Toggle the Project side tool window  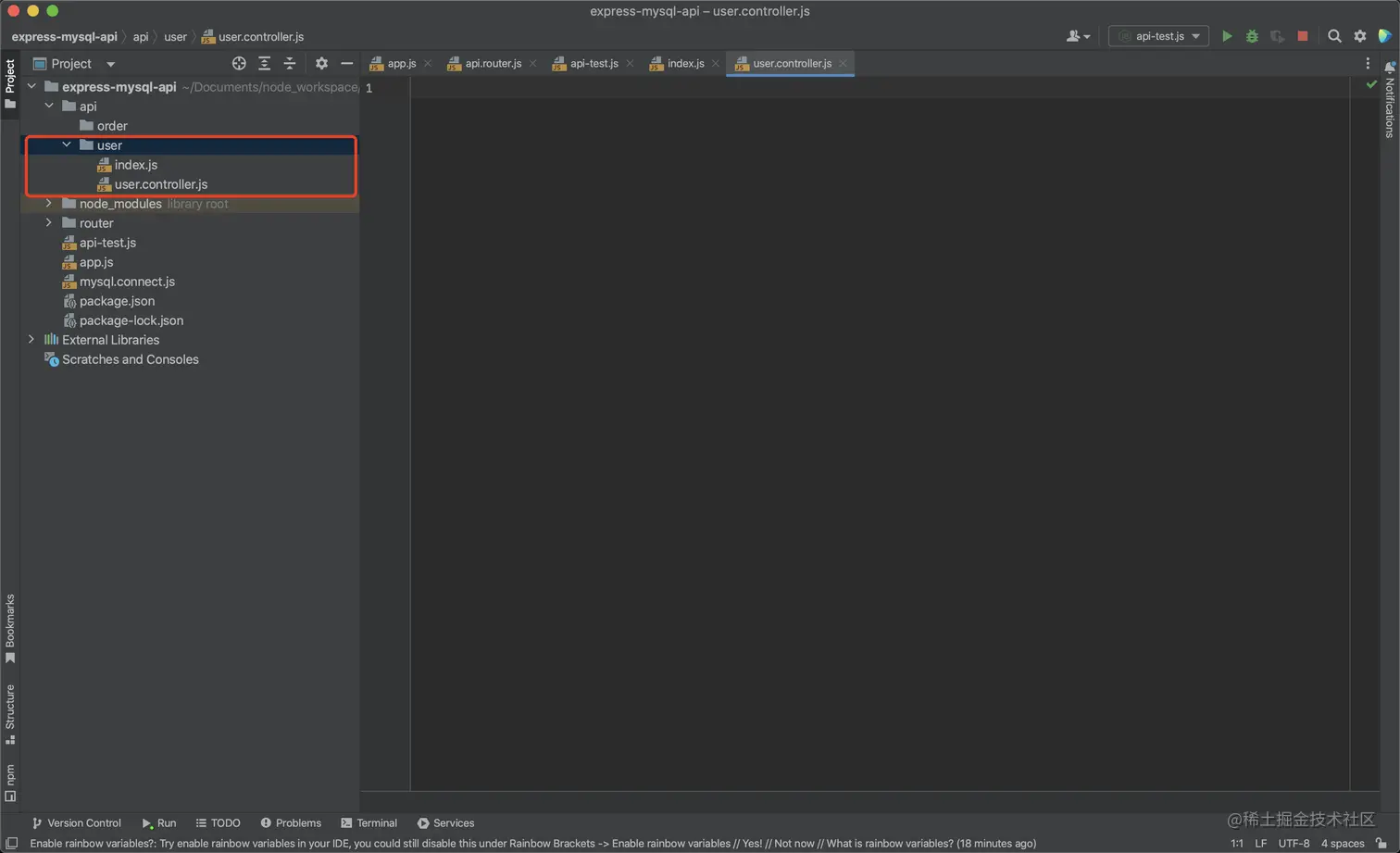(10, 83)
